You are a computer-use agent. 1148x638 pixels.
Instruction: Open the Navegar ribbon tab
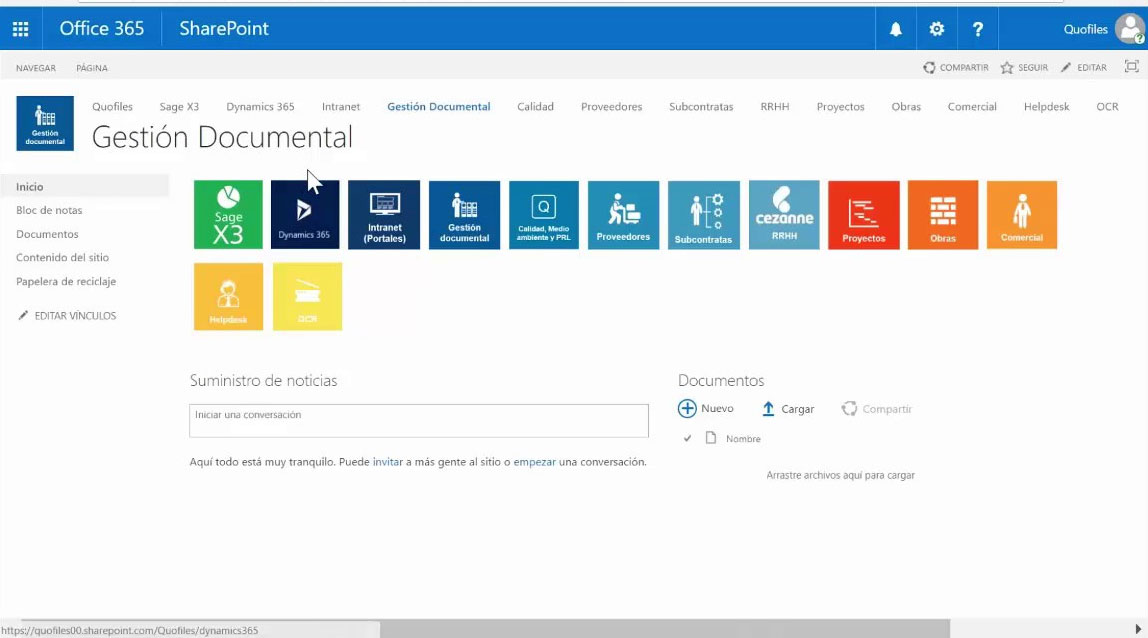click(x=36, y=68)
